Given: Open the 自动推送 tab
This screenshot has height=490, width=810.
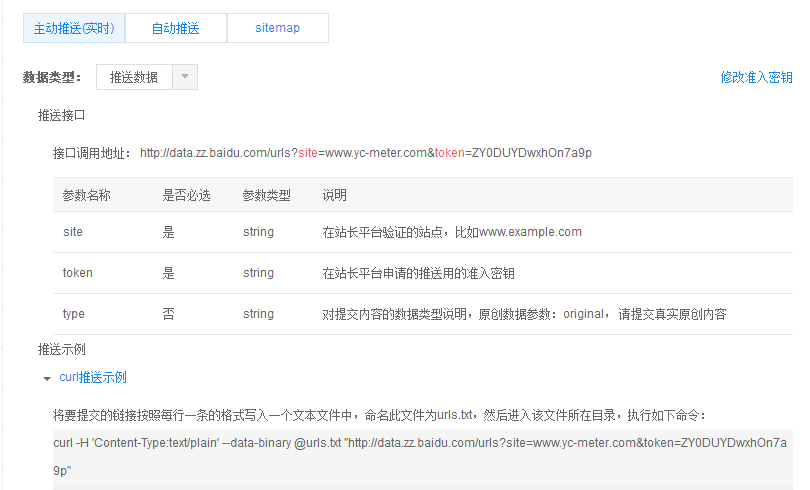Looking at the screenshot, I should coord(176,28).
